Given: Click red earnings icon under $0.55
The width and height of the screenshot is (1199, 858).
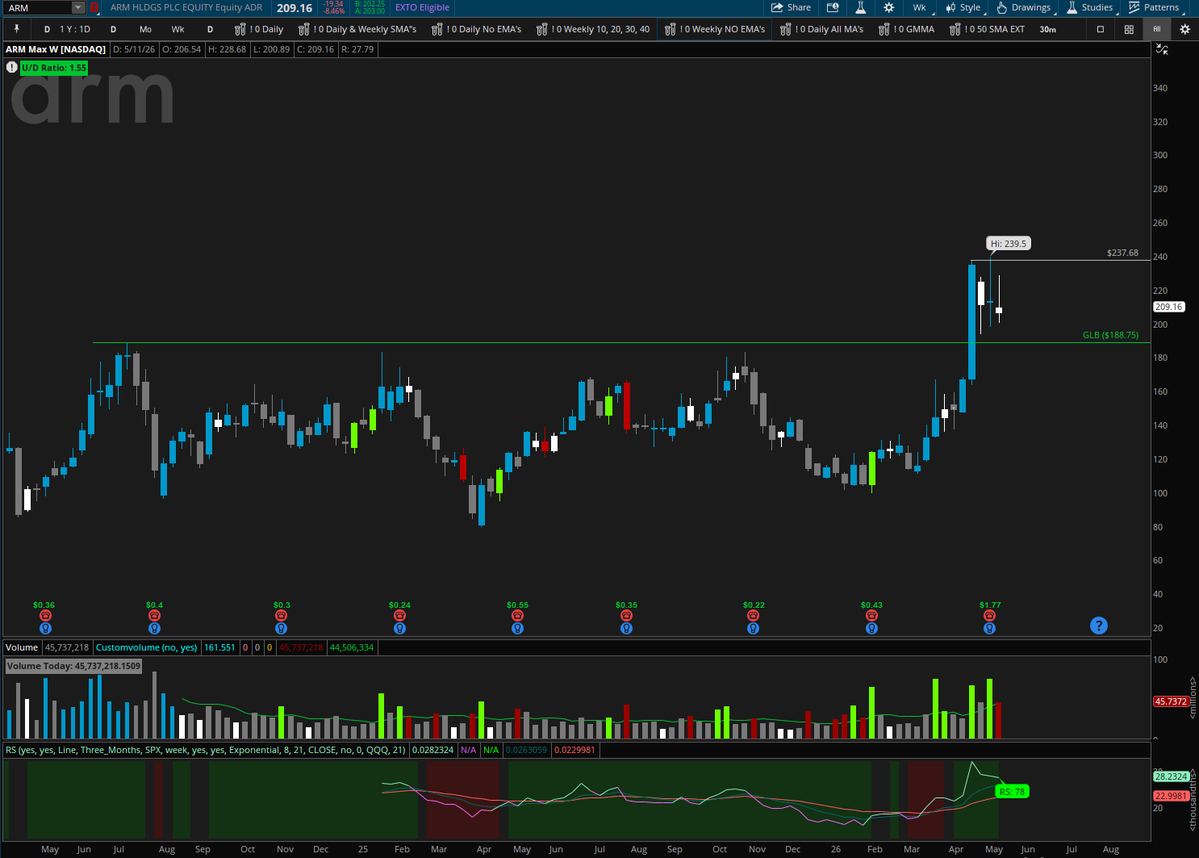Looking at the screenshot, I should tap(518, 616).
